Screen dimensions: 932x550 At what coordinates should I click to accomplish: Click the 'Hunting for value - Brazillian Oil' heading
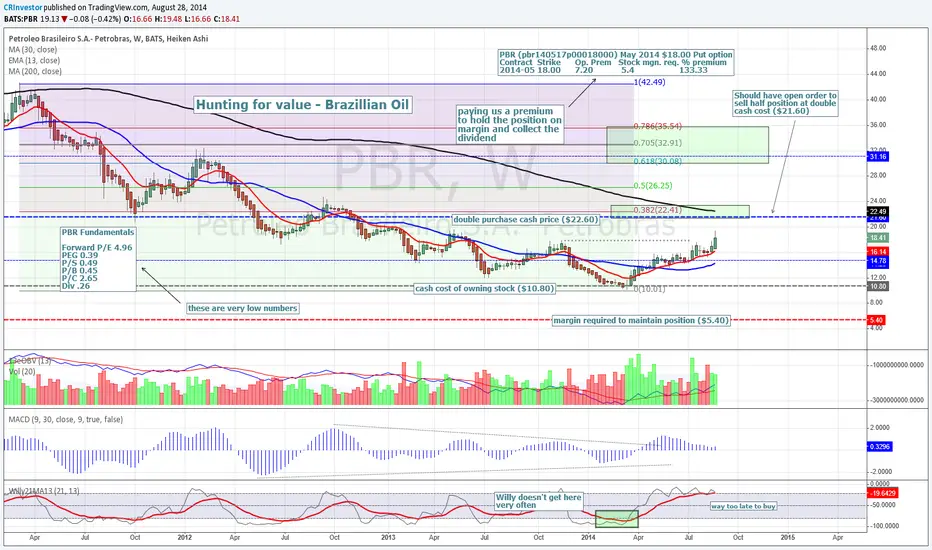pos(303,105)
